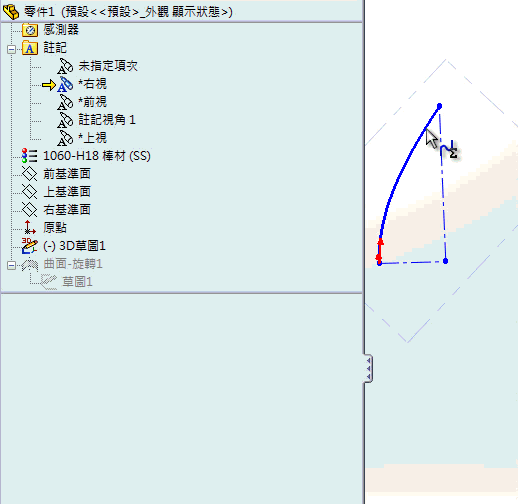Click the red segment at spline bottom
The width and height of the screenshot is (518, 504).
tap(379, 250)
